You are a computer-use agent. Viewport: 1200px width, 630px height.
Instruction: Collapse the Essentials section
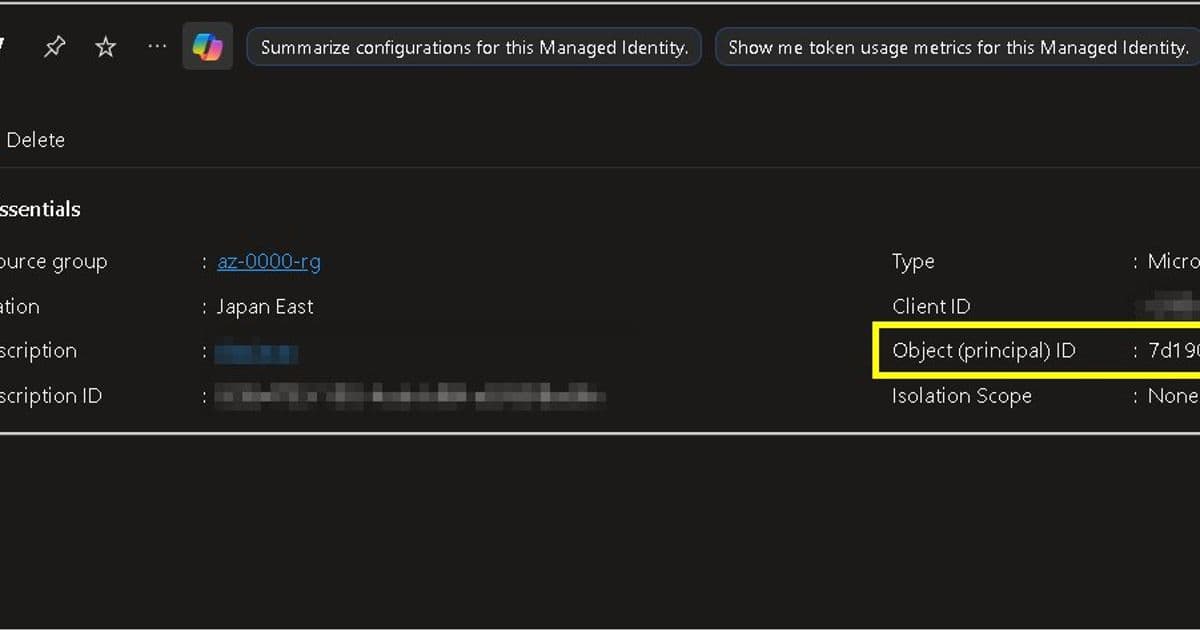[x=40, y=209]
